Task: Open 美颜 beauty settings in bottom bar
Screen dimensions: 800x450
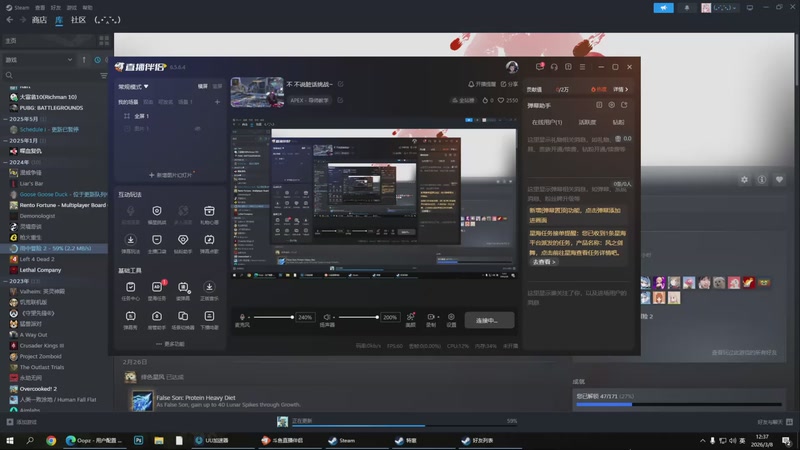Action: (410, 320)
